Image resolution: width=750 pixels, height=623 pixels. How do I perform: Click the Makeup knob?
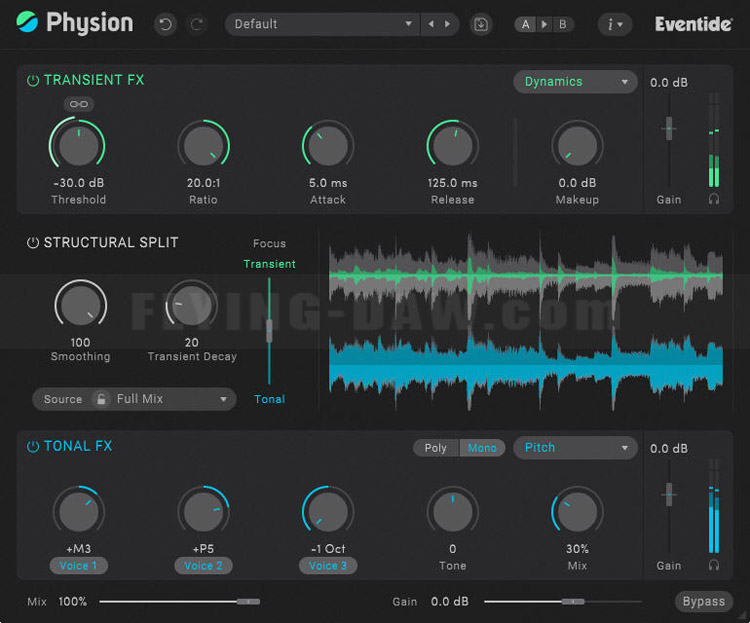click(577, 145)
